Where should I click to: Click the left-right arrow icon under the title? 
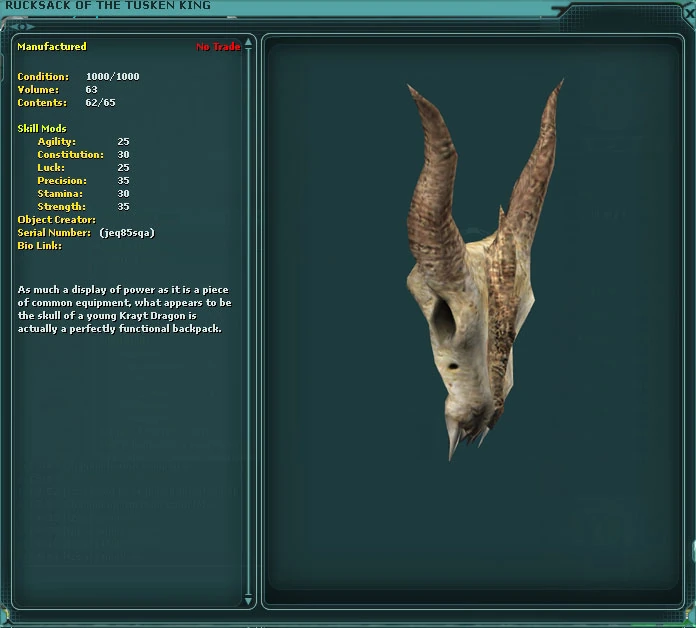pos(22,25)
